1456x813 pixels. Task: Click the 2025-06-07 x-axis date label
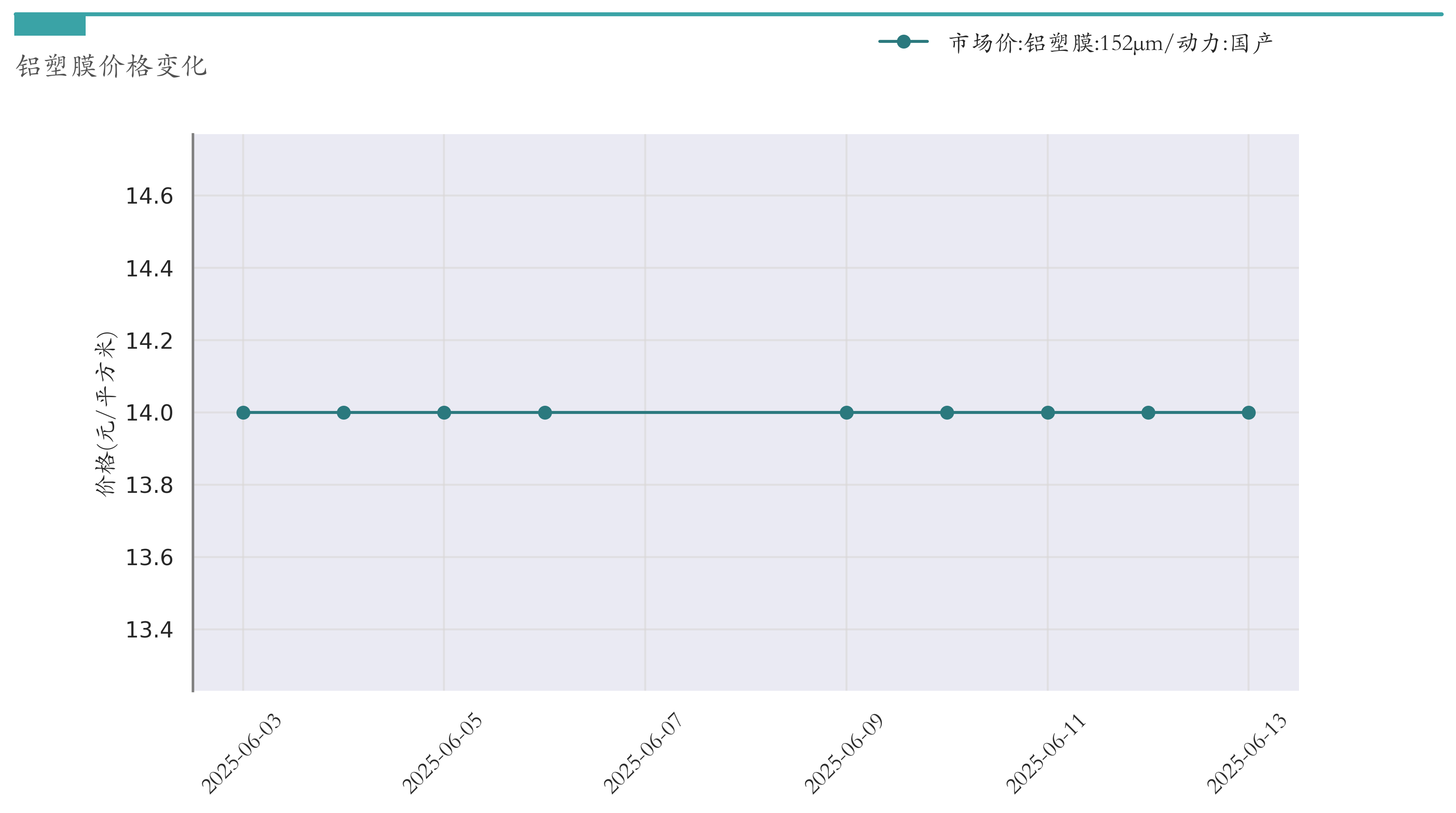[643, 753]
